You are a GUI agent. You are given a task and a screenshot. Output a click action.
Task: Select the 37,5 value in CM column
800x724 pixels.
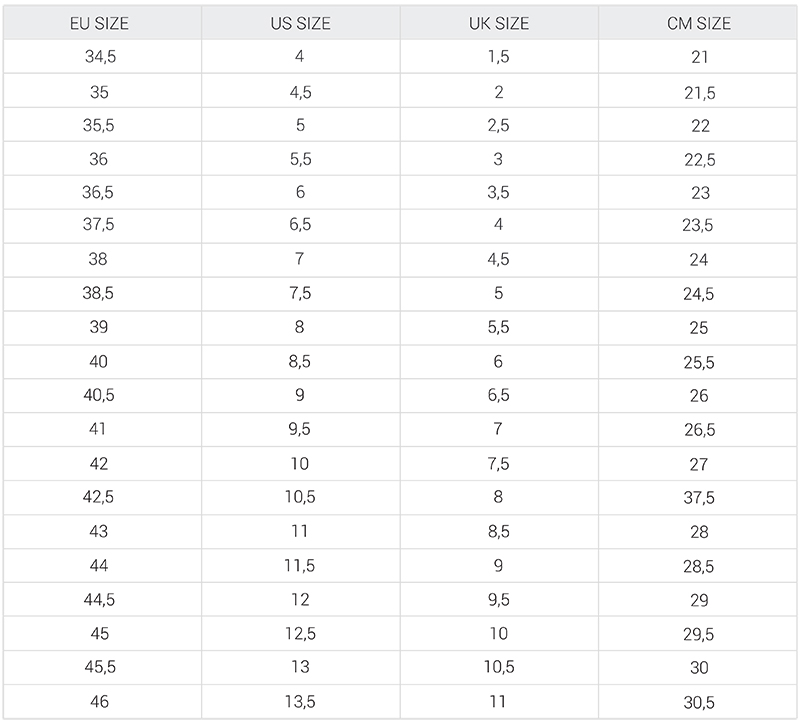(x=697, y=497)
